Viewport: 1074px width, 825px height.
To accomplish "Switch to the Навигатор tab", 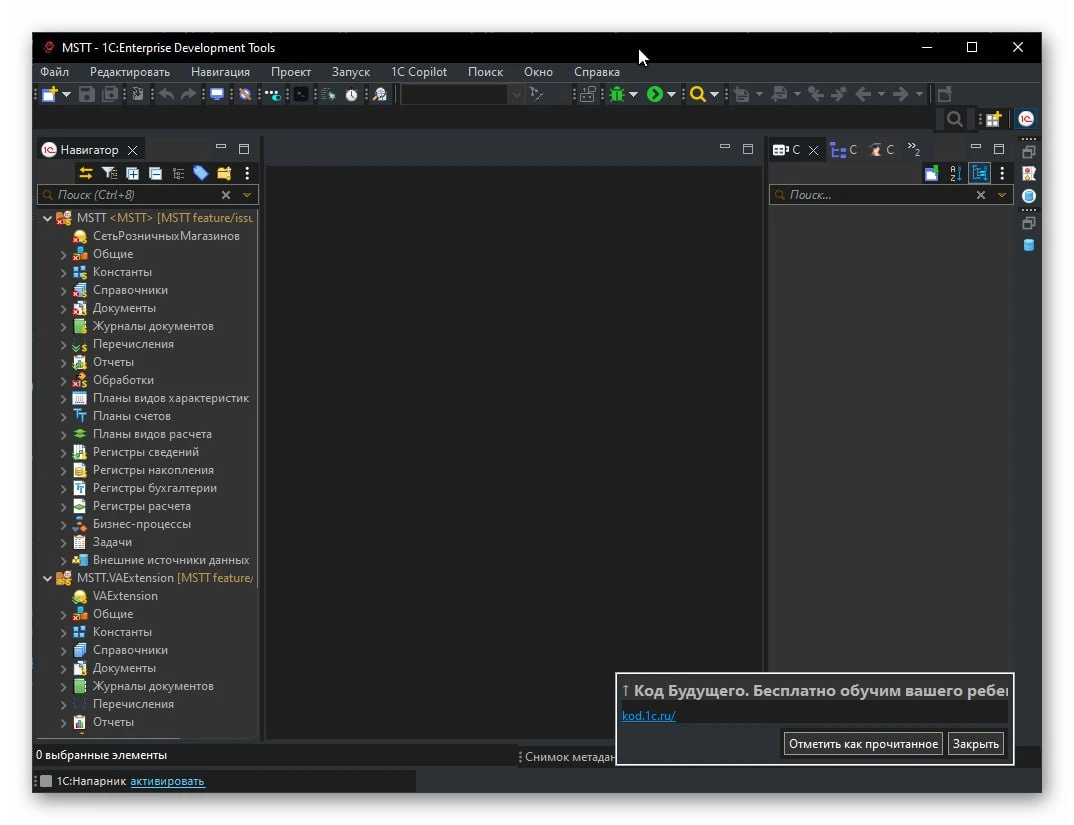I will 89,150.
